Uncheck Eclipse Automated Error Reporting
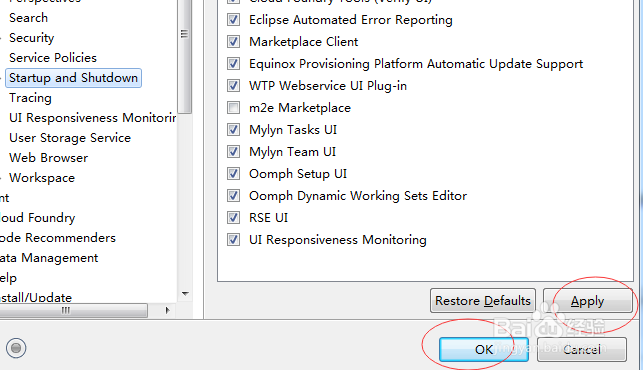This screenshot has height=370, width=643. pyautogui.click(x=233, y=20)
